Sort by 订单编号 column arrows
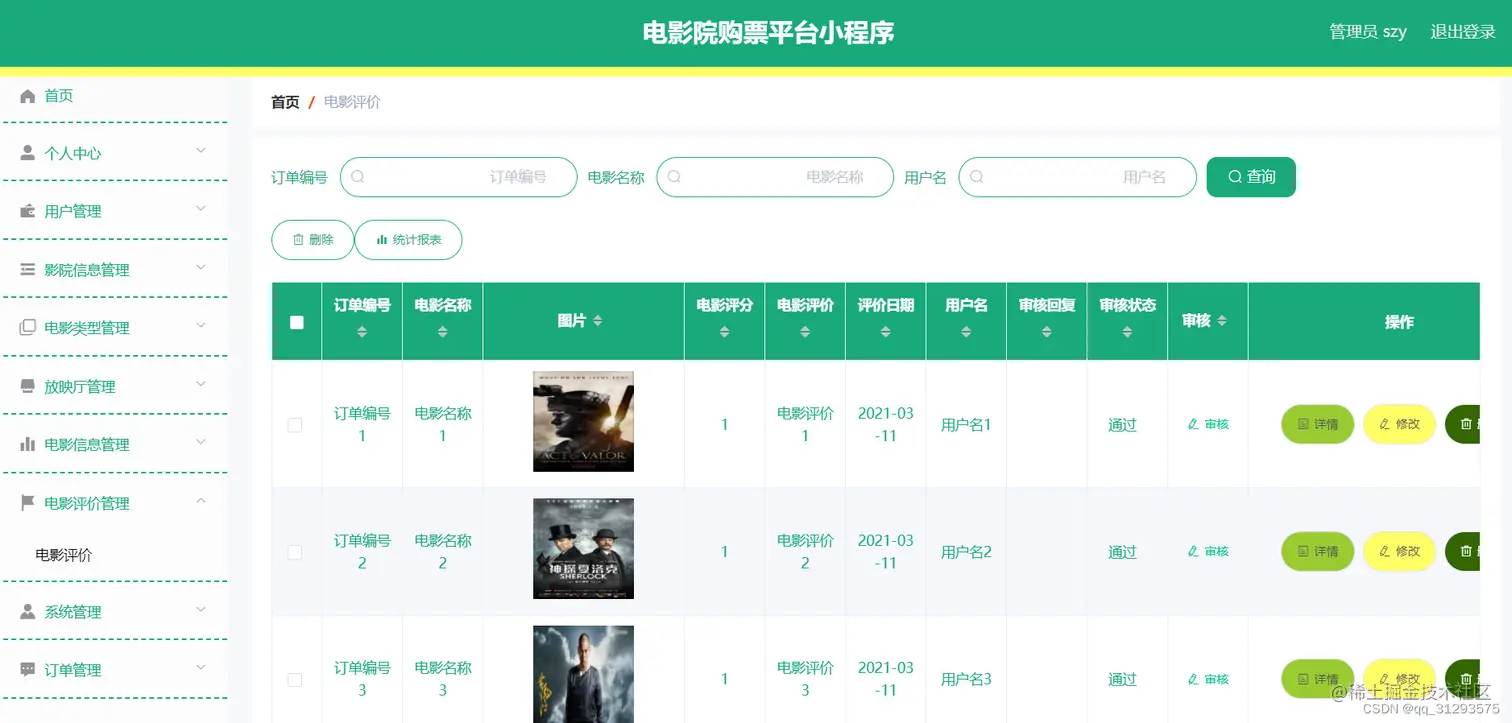This screenshot has height=723, width=1512. tap(362, 331)
